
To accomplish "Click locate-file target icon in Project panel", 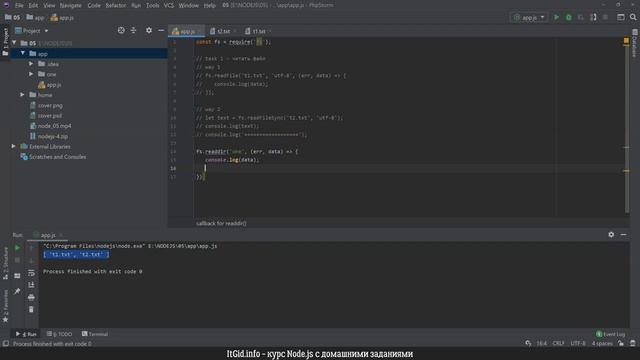I will [121, 31].
